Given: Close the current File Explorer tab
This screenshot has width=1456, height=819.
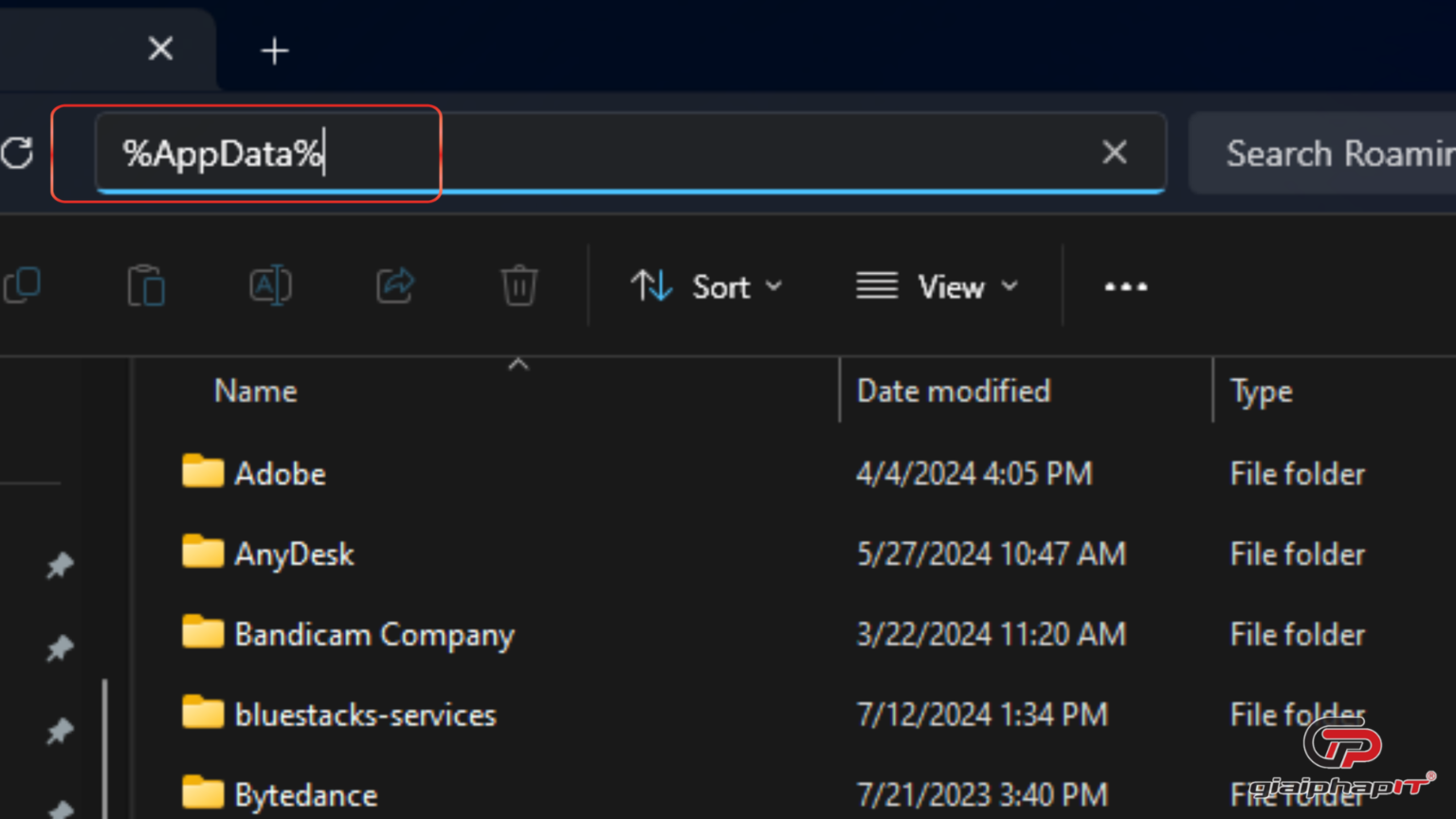Looking at the screenshot, I should click(x=161, y=48).
